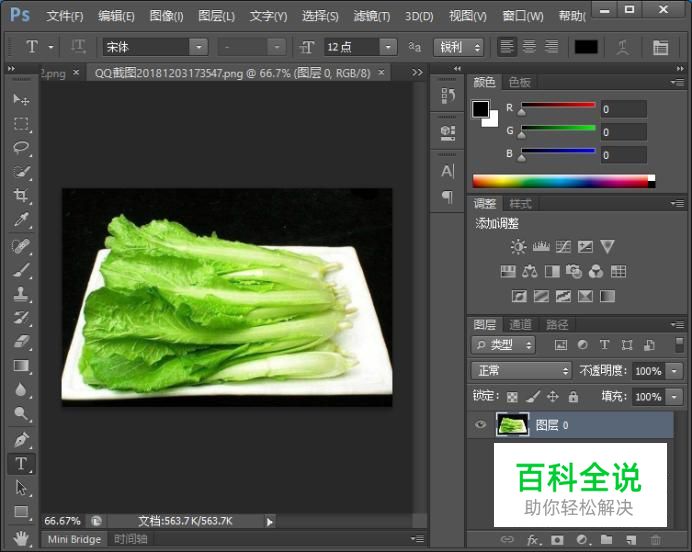Open the font size dropdown arrow
Viewport: 692px width, 552px height.
coord(388,46)
